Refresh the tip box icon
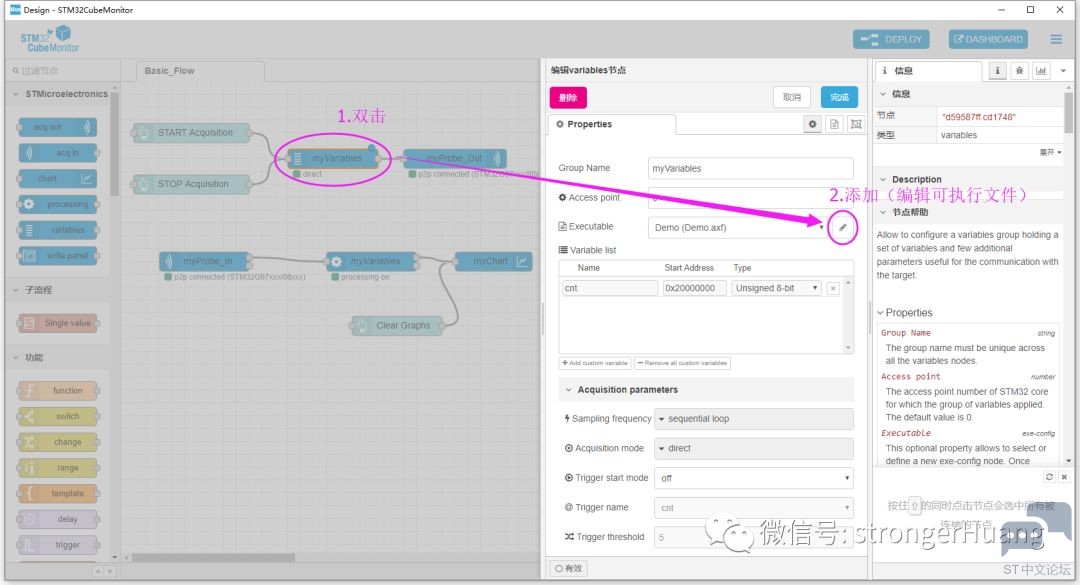 click(1049, 477)
